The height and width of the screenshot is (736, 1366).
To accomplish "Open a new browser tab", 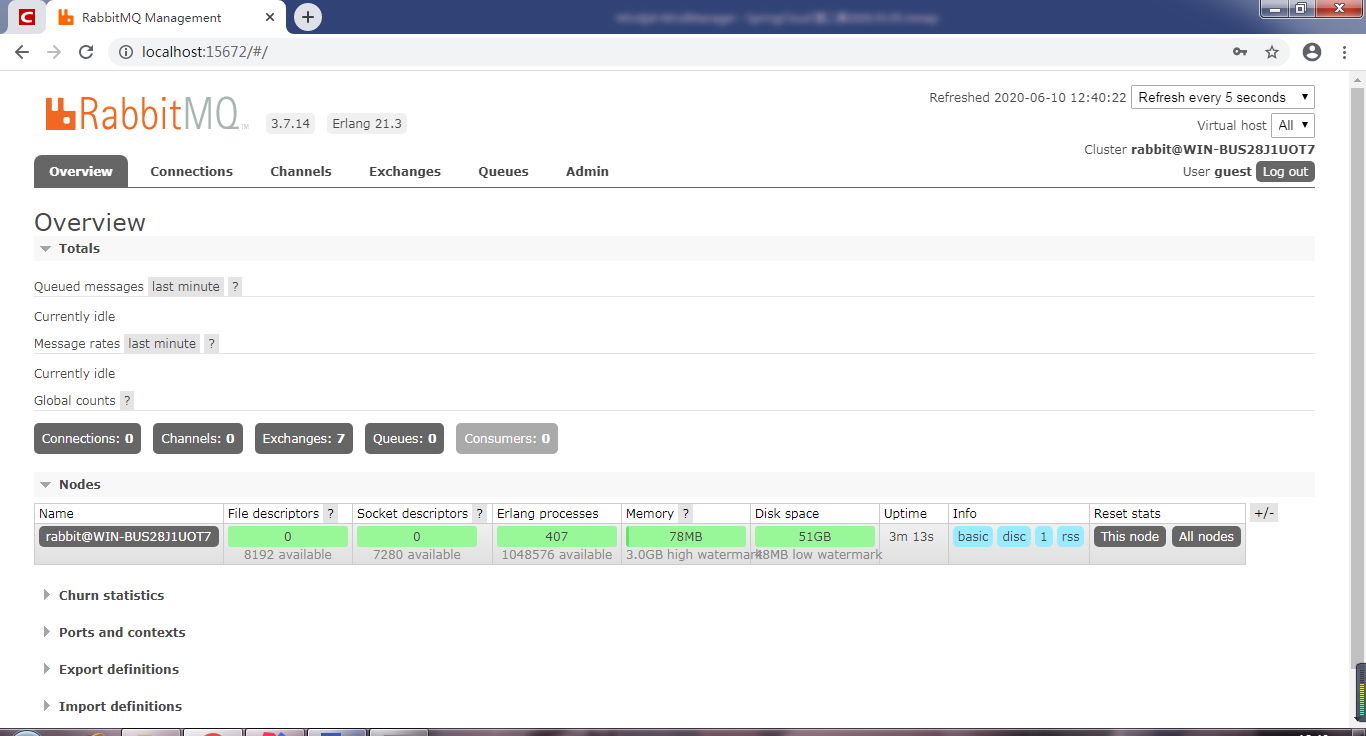I will pos(308,17).
